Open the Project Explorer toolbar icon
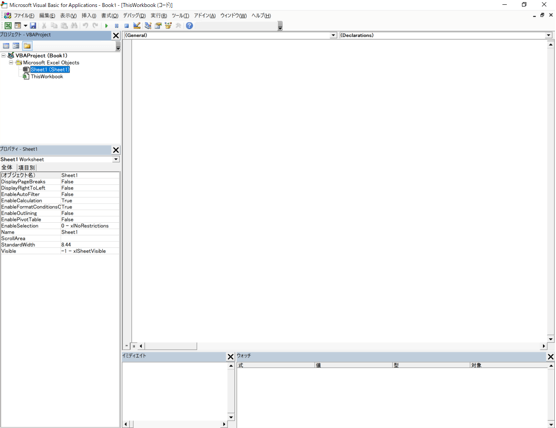Screen dimensions: 556x428 click(148, 26)
